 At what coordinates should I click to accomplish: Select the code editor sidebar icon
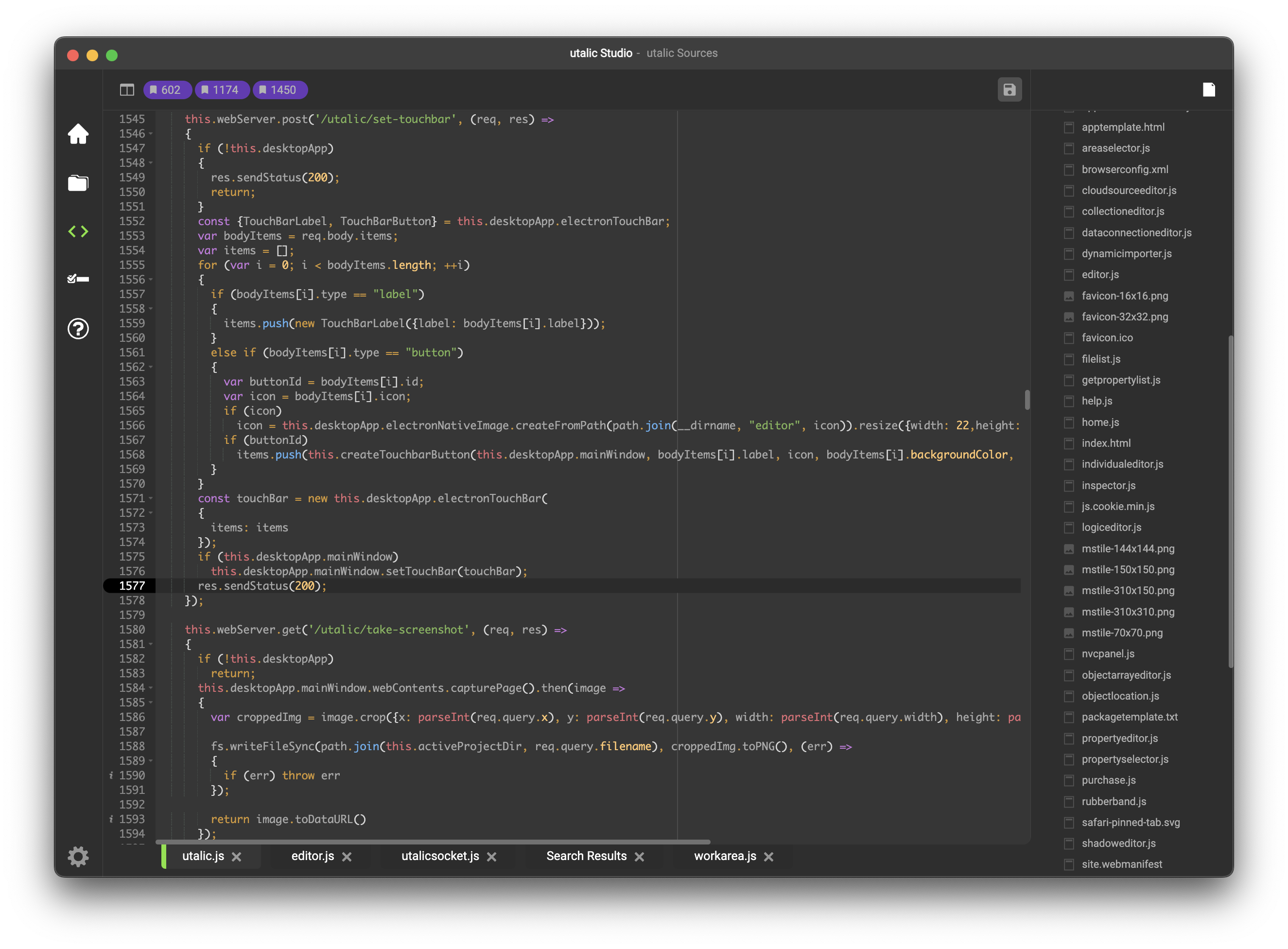click(x=78, y=231)
